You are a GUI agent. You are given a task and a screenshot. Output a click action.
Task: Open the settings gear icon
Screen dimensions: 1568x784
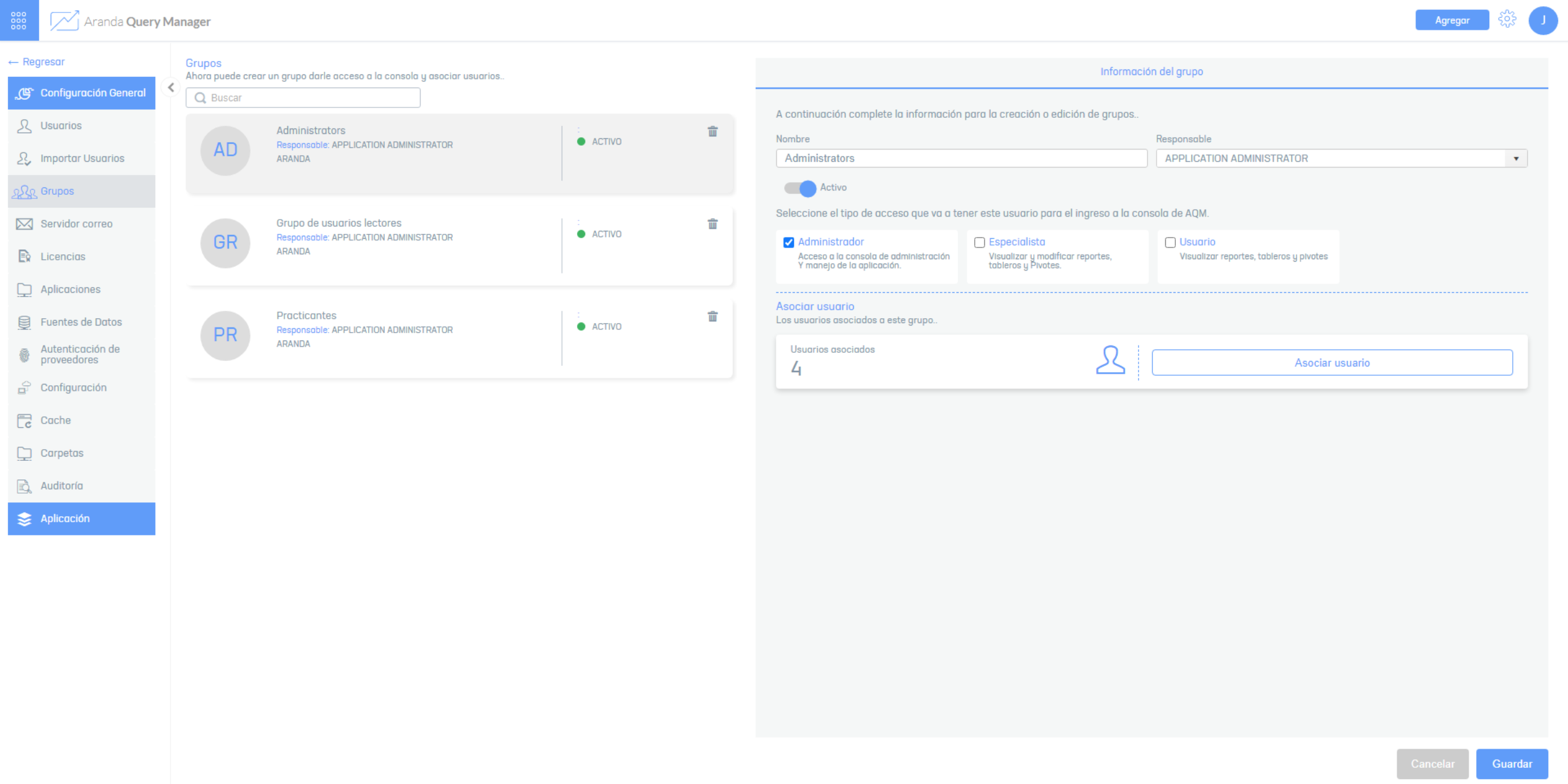pos(1507,19)
